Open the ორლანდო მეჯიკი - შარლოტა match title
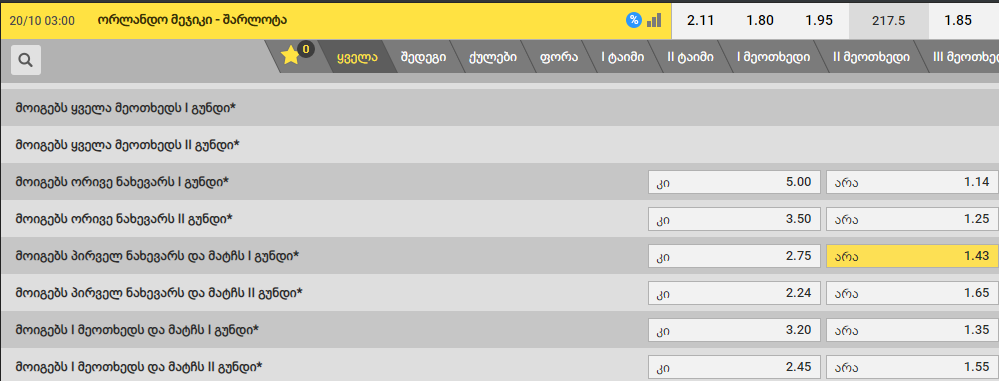Screen dimensions: 999x381 coord(192,20)
